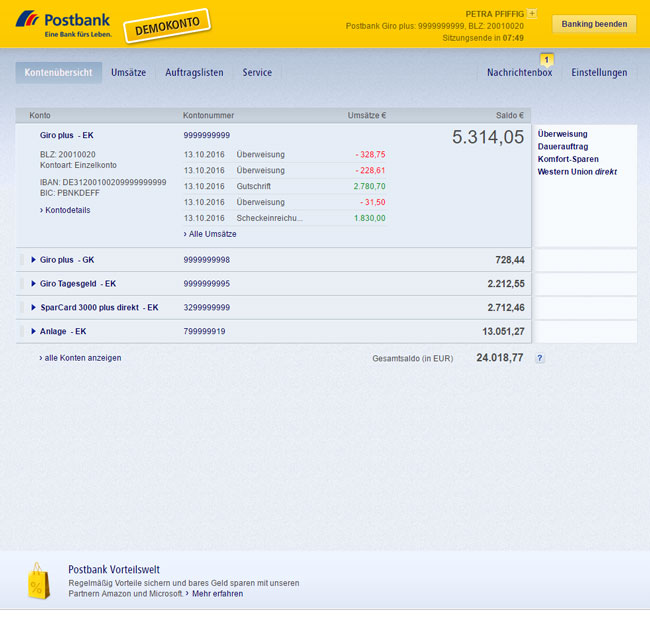Expand the Giro plus - GK account
Image resolution: width=650 pixels, height=618 pixels.
(34, 260)
